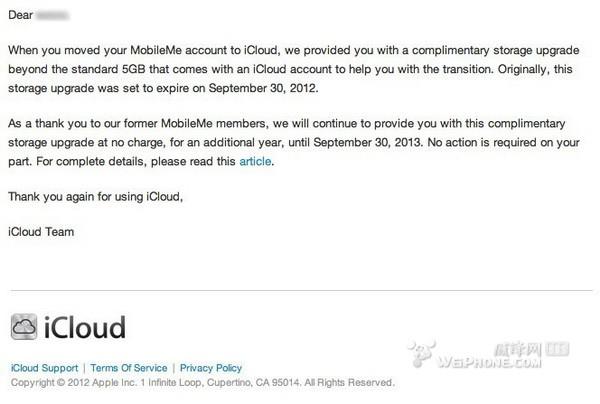Open the Terms Of Service link
The height and width of the screenshot is (404, 600).
click(129, 368)
